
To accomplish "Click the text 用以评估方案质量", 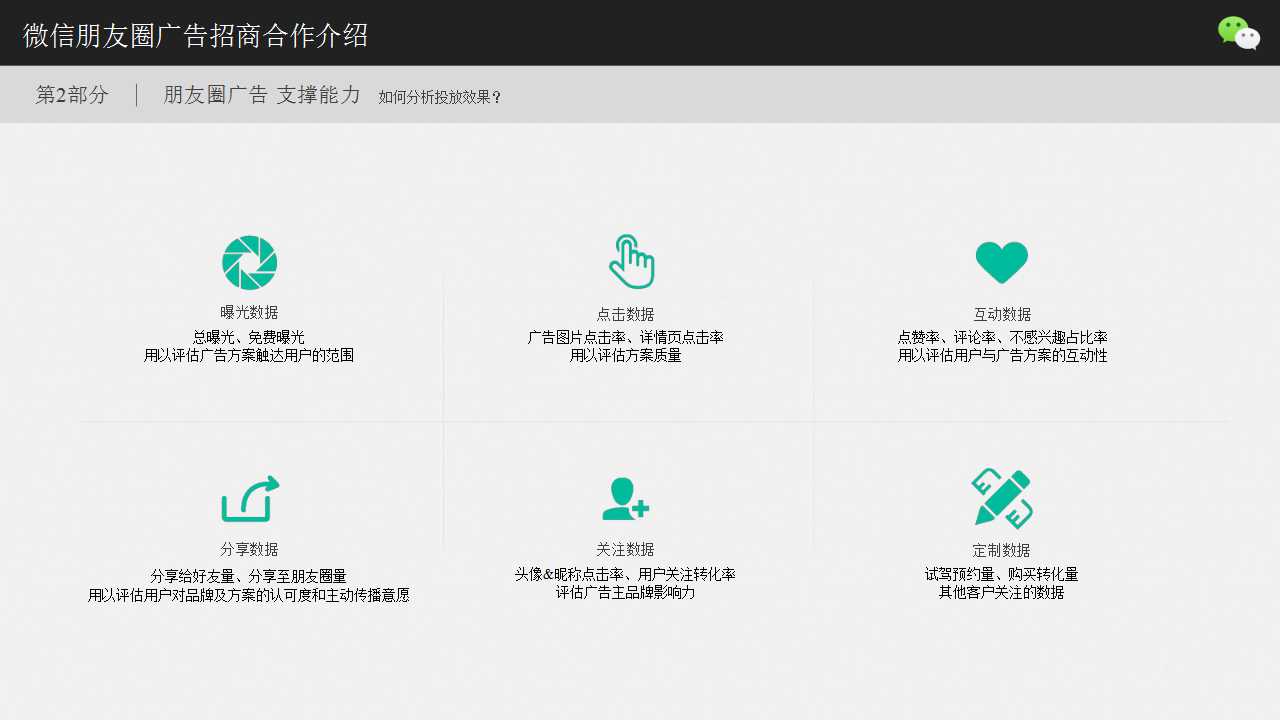I will [x=626, y=354].
